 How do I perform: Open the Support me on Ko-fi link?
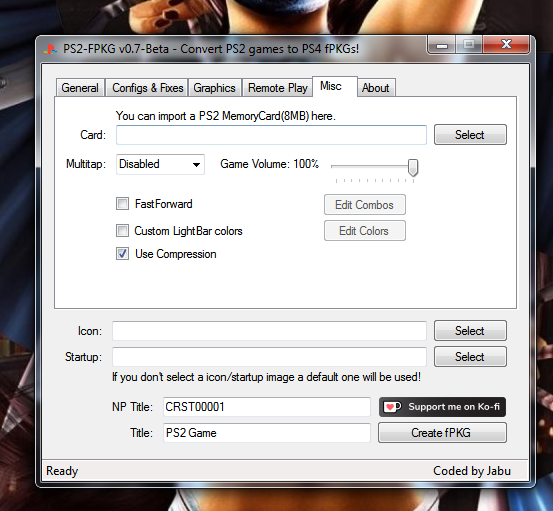(442, 407)
